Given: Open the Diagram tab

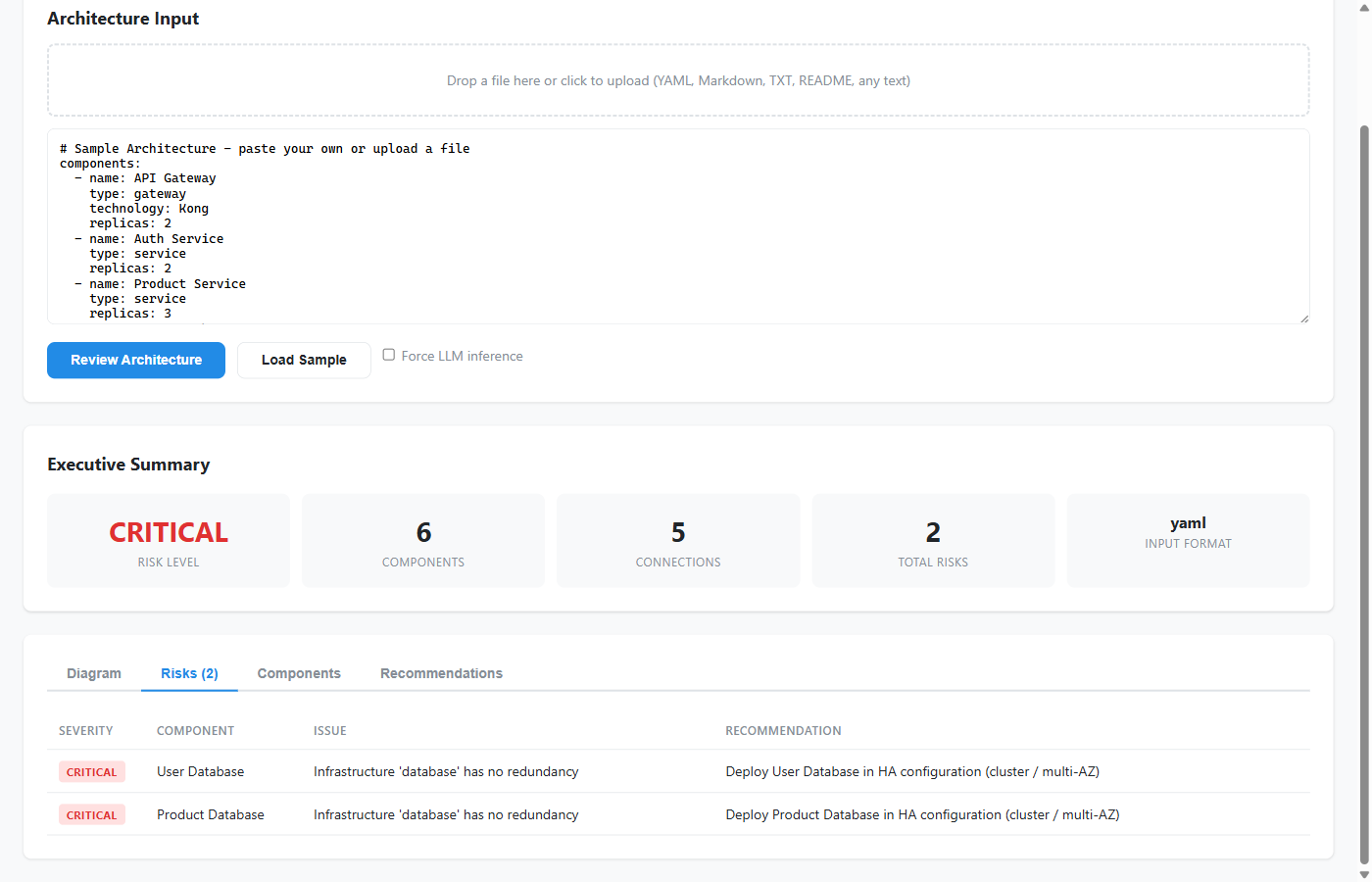Looking at the screenshot, I should point(94,673).
